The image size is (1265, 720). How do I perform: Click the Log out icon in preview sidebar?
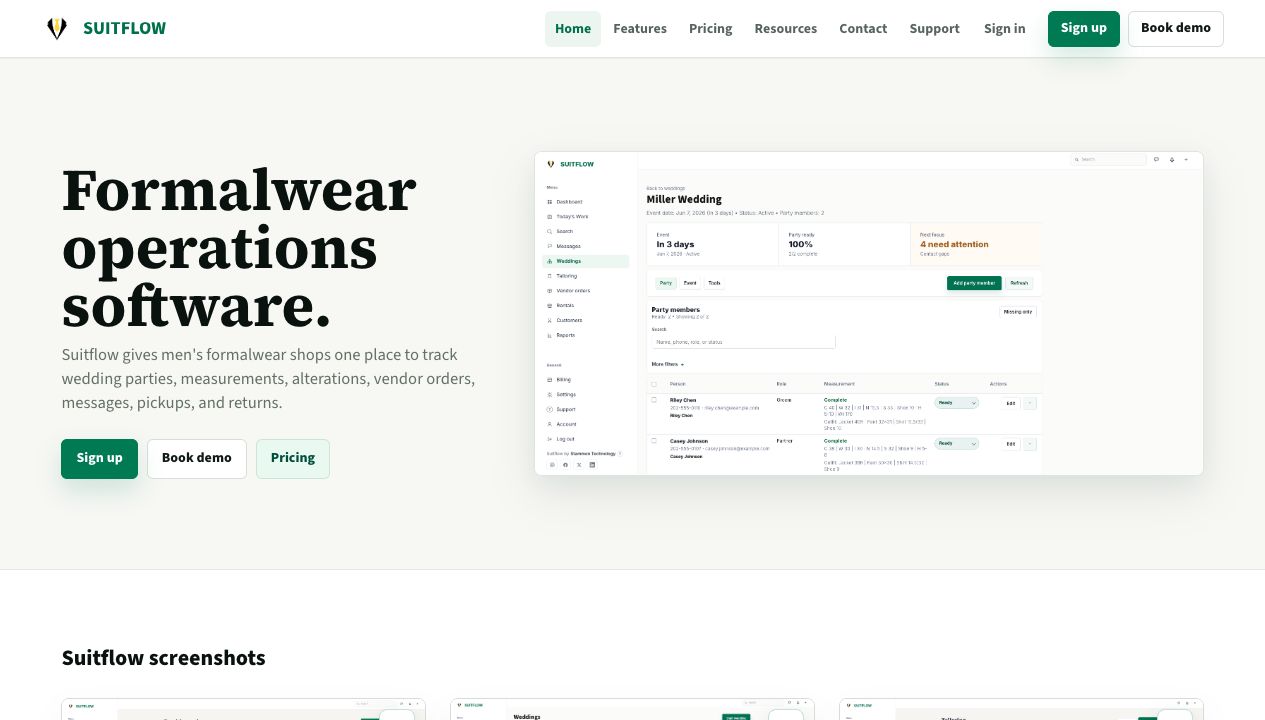549,439
